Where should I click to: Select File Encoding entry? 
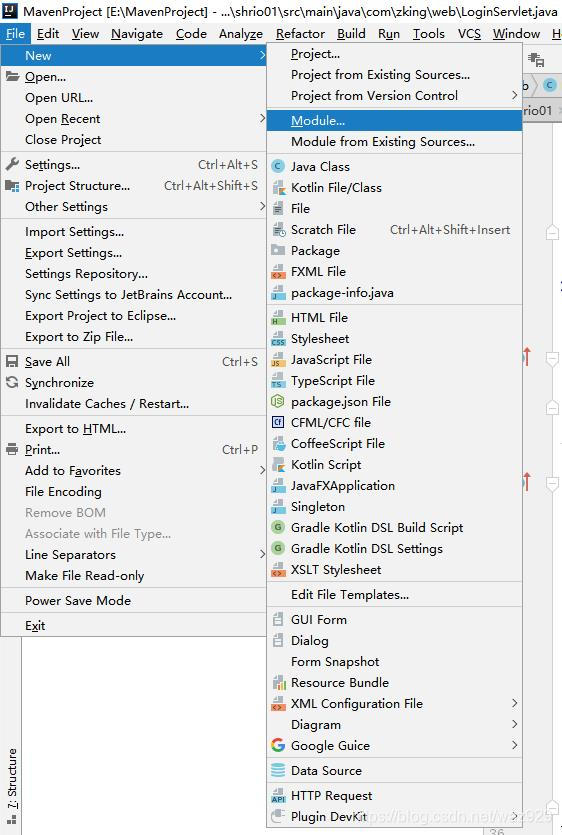(133, 492)
